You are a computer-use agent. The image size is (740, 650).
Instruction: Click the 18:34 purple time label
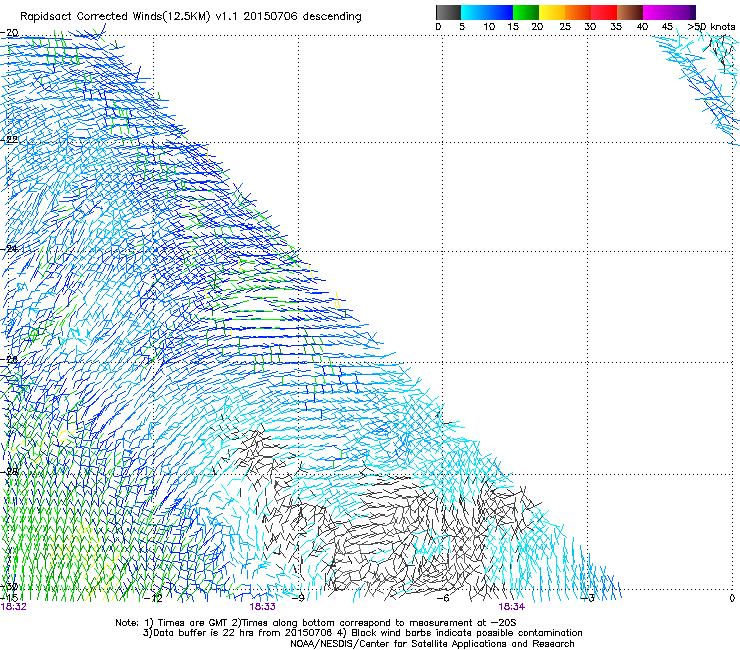512,607
